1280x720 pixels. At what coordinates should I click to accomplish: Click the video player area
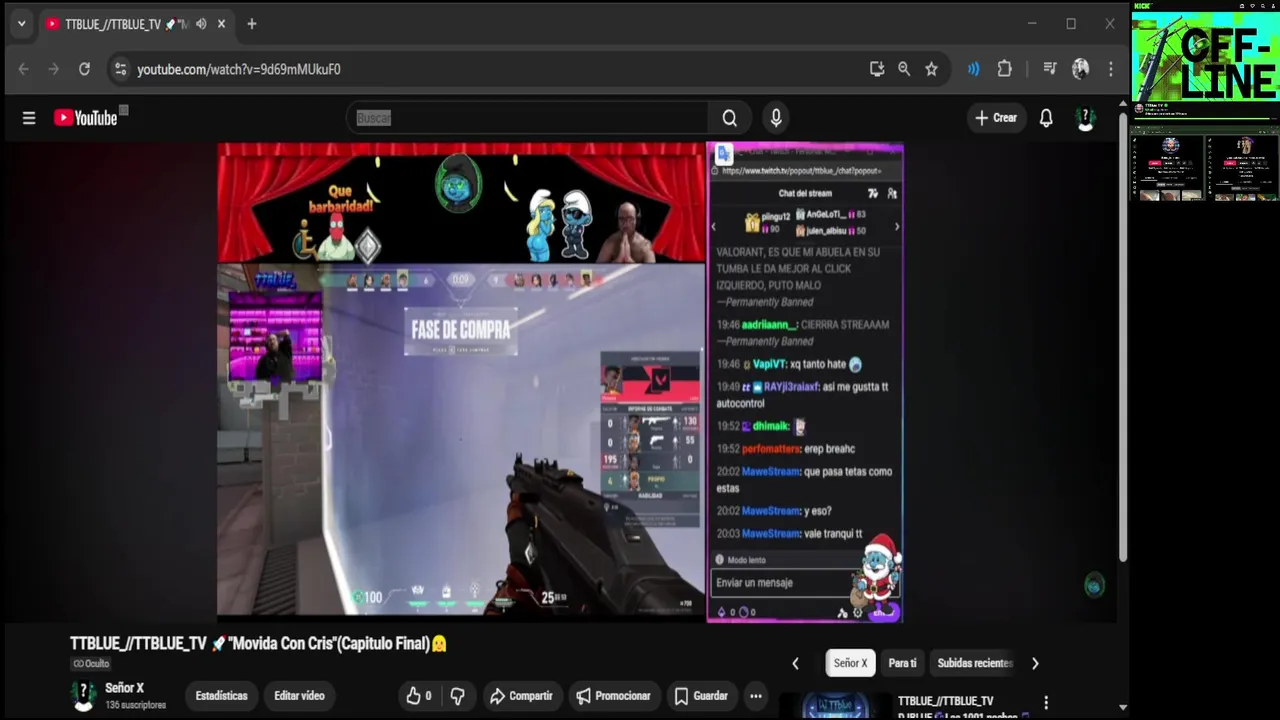pyautogui.click(x=561, y=383)
